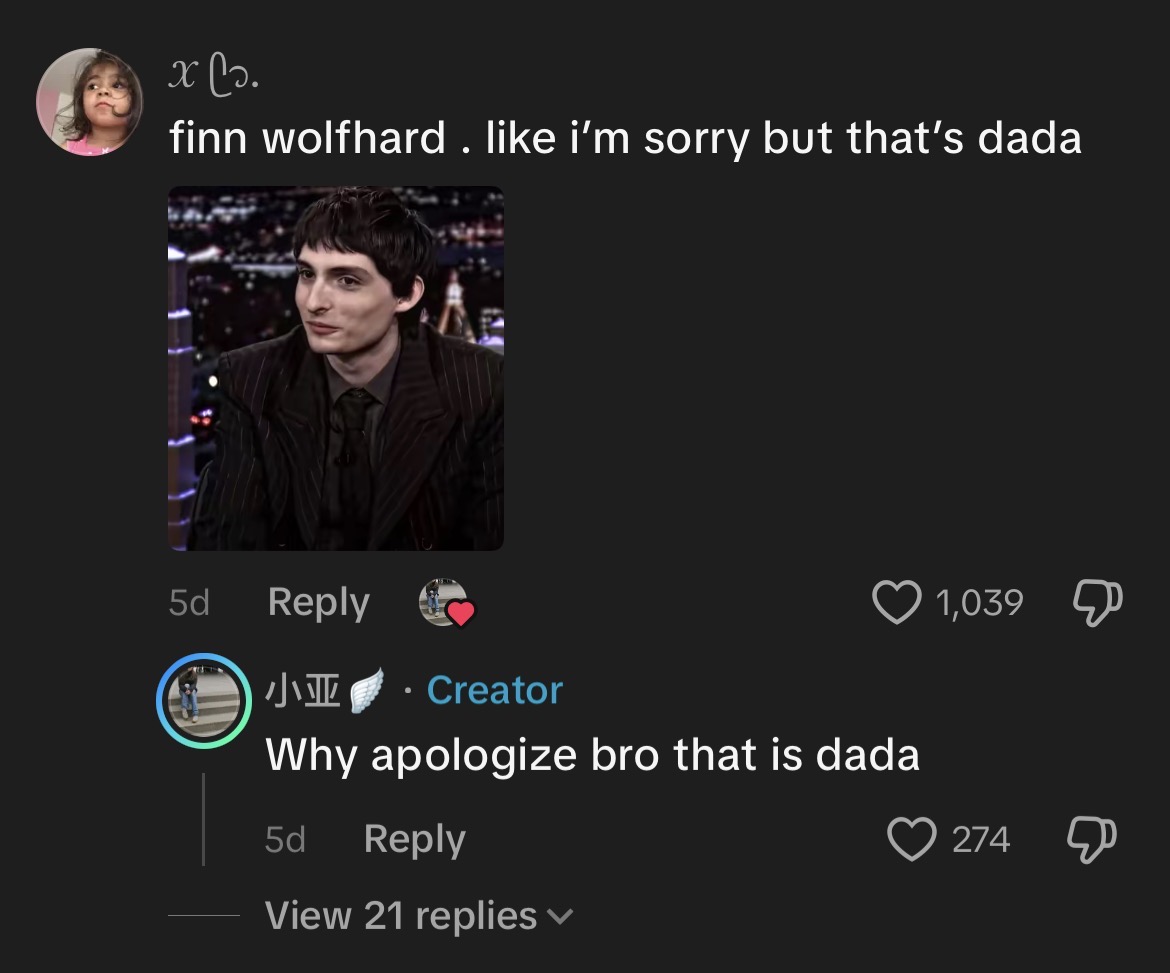Image resolution: width=1170 pixels, height=973 pixels.
Task: Open the 小亚 creator username
Action: pyautogui.click(x=303, y=690)
